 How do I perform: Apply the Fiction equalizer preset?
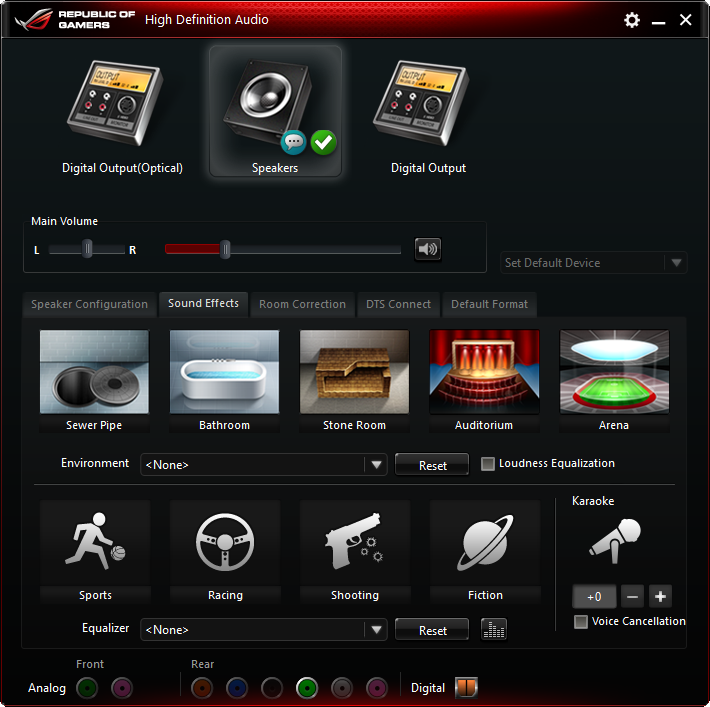(485, 551)
